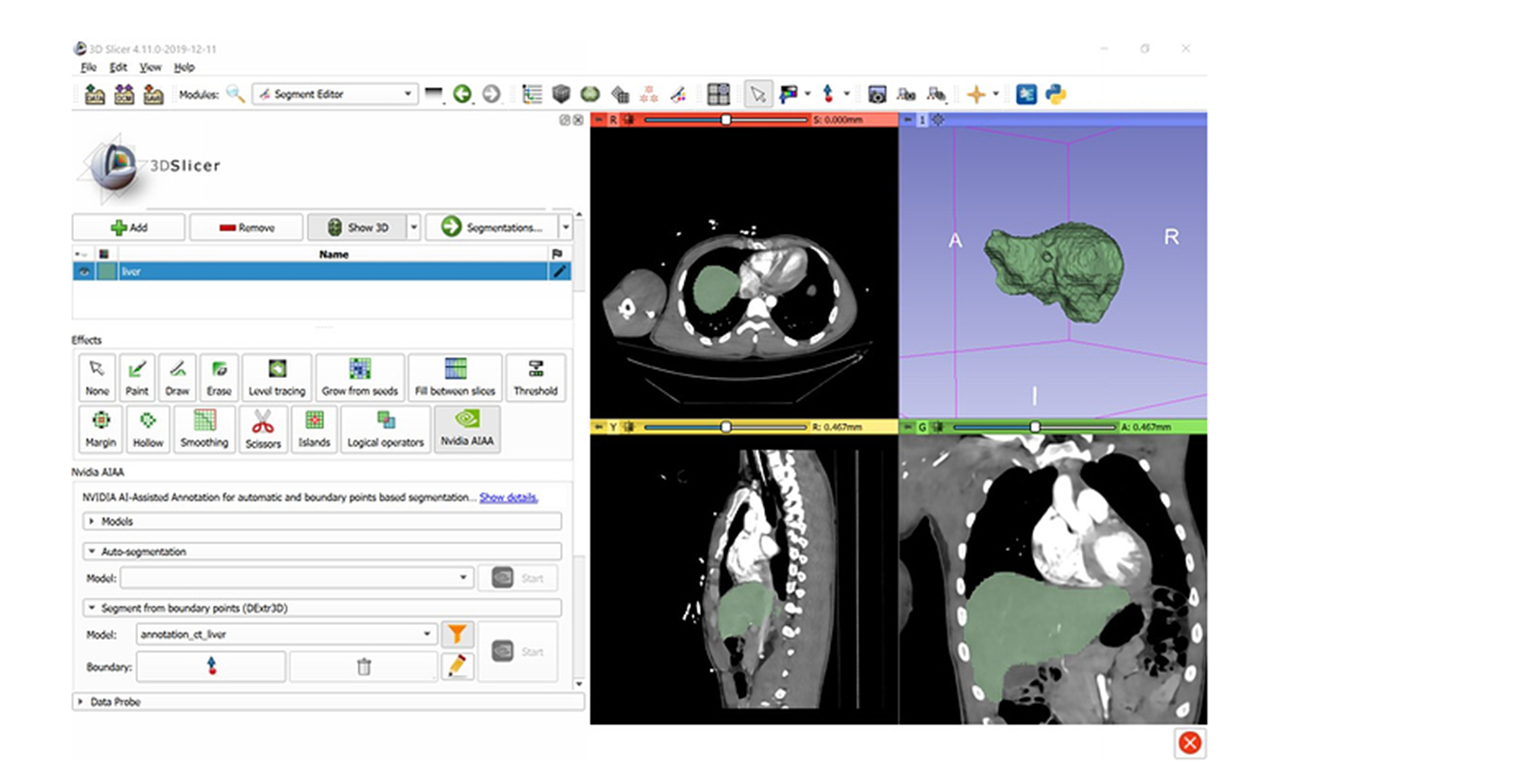Toggle the Nvidia AIAA effect
This screenshot has width=1517, height=784.
467,429
